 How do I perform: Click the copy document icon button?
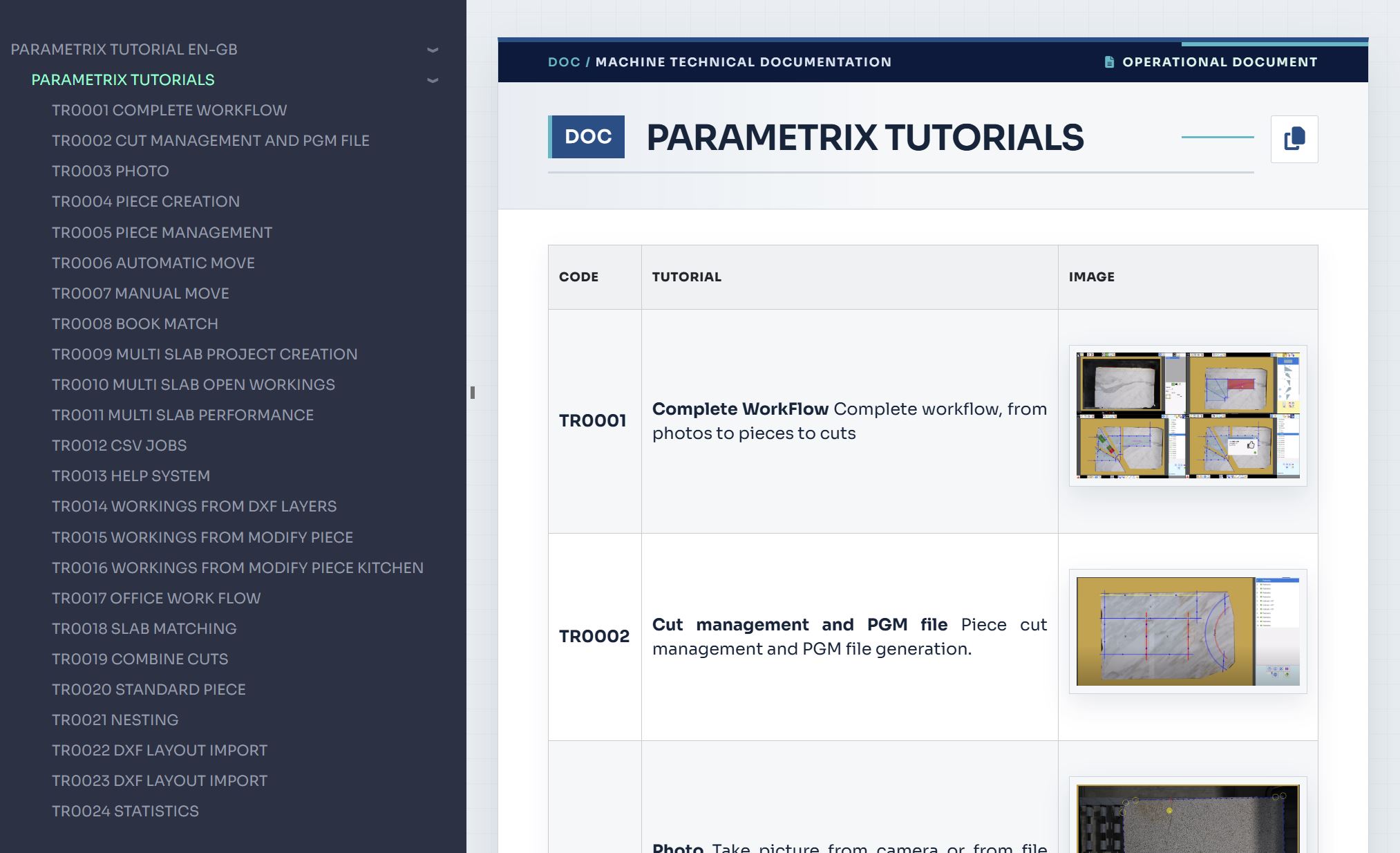(1294, 139)
